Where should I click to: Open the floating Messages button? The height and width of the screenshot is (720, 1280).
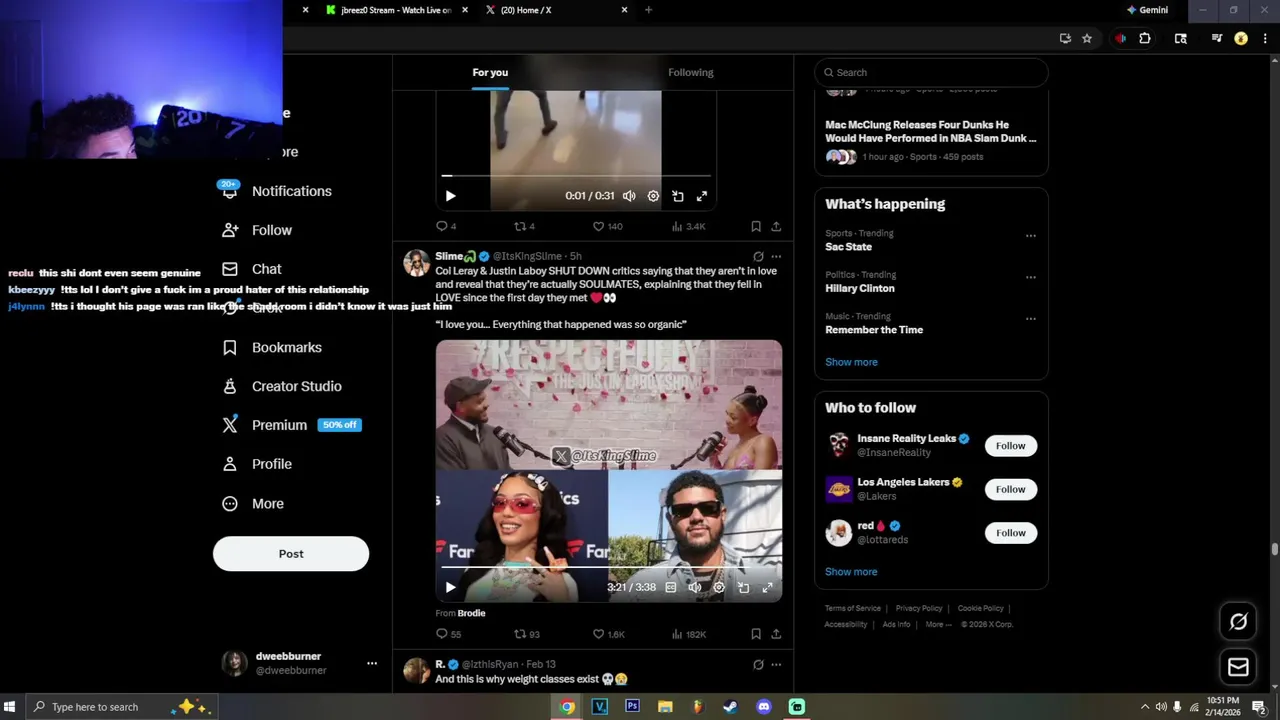[1238, 667]
